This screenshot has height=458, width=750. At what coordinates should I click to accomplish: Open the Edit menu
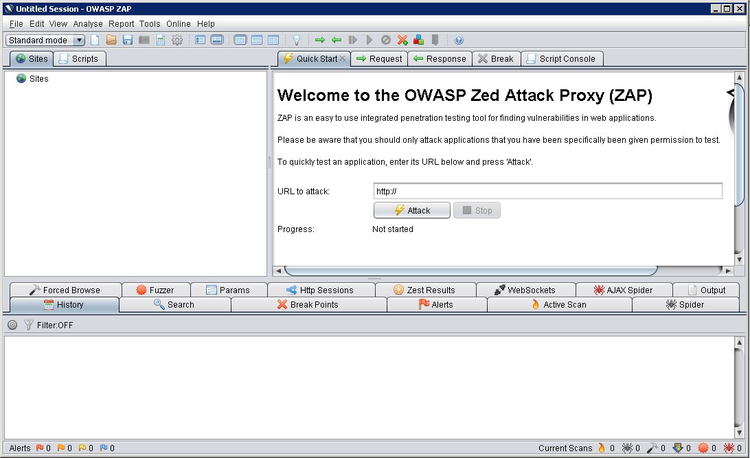point(36,24)
